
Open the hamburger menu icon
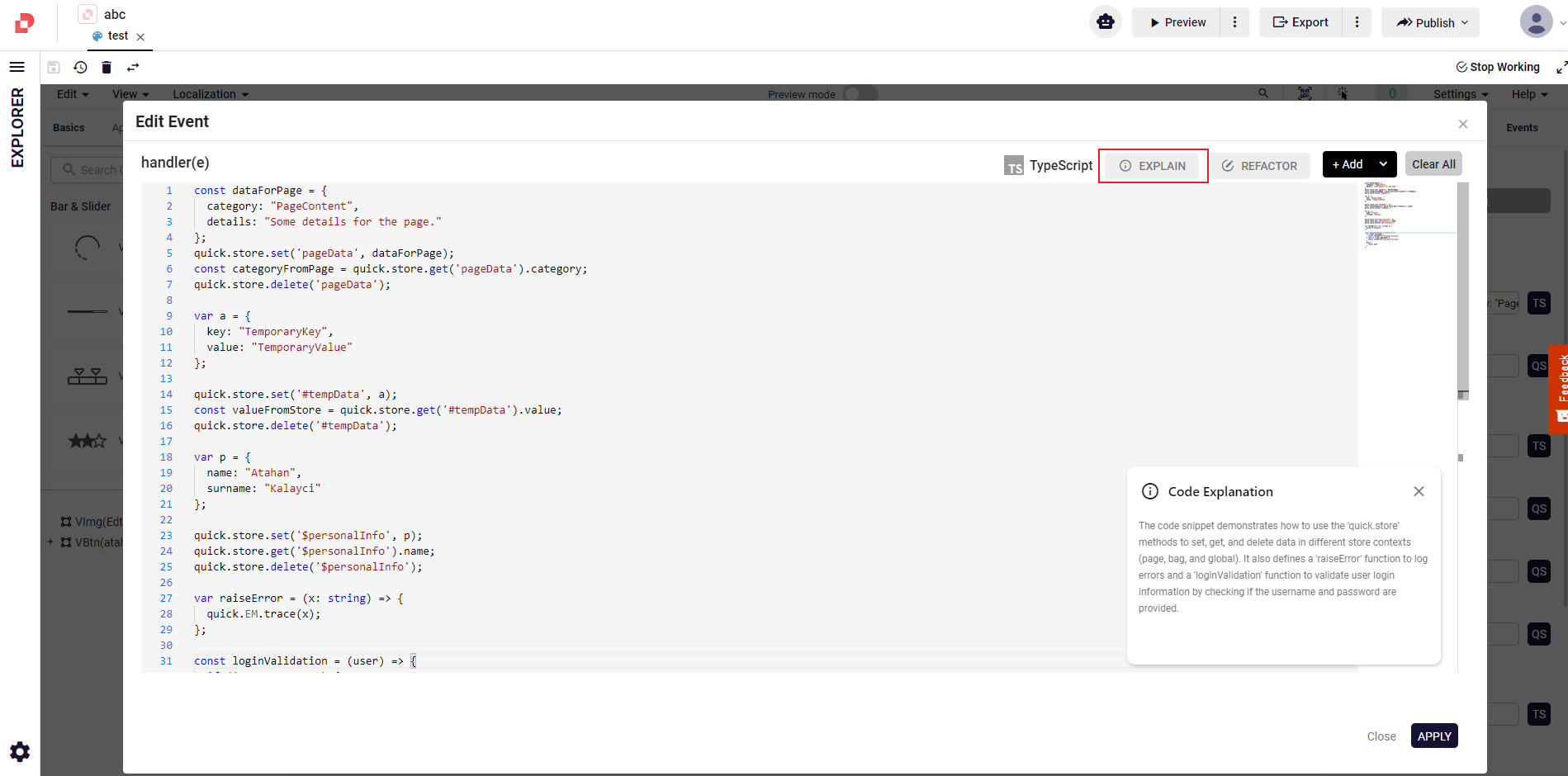point(17,67)
